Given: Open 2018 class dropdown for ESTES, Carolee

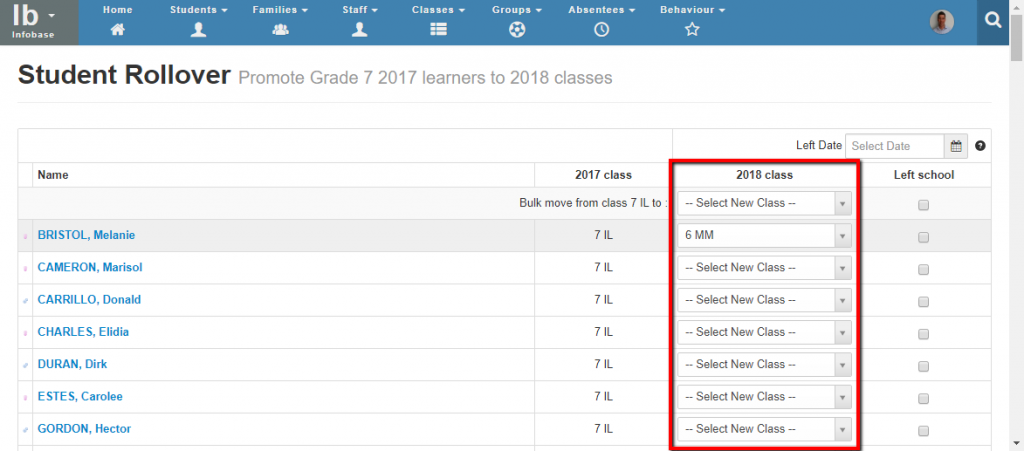Looking at the screenshot, I should (x=764, y=397).
